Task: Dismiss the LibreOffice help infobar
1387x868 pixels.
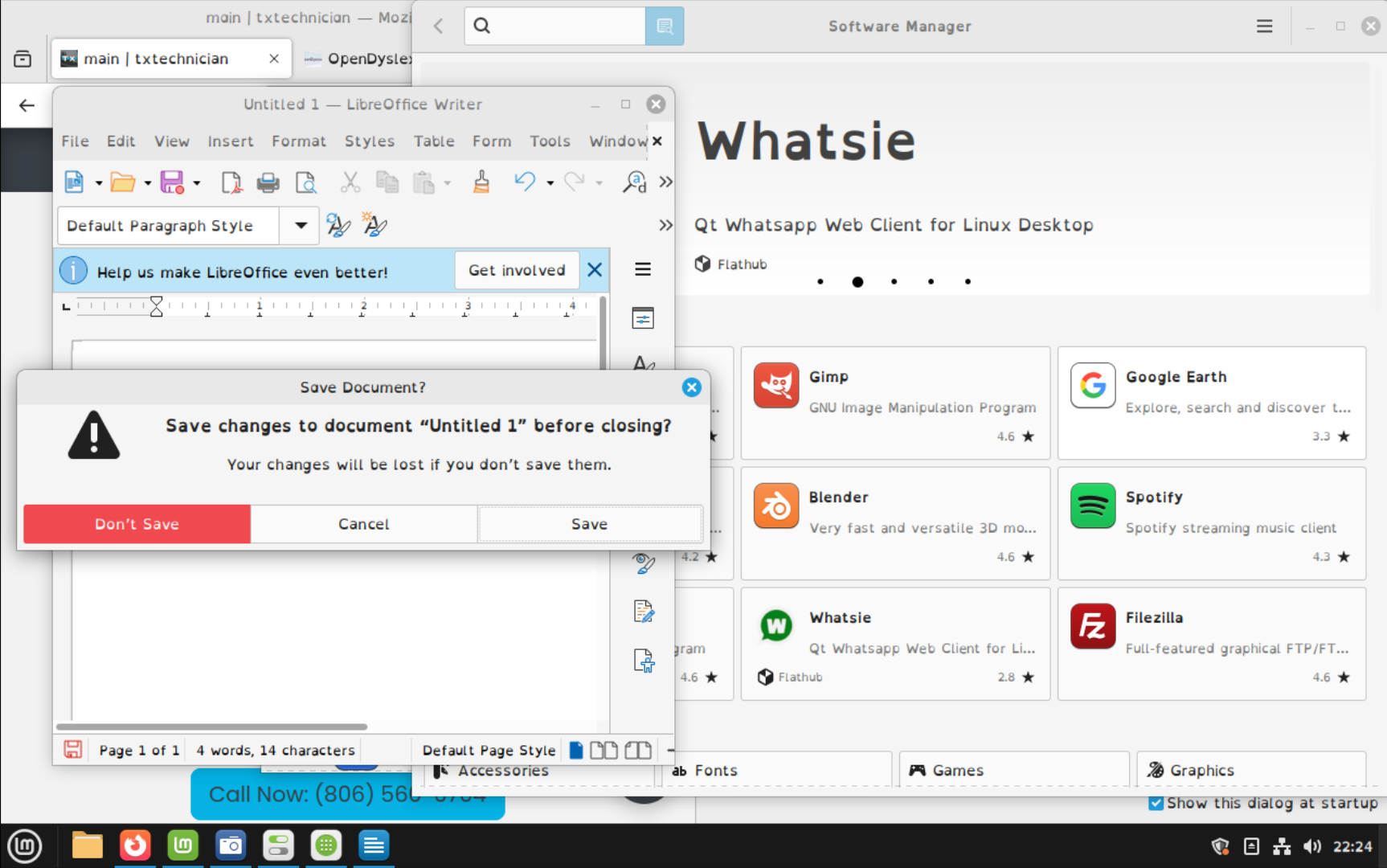Action: pyautogui.click(x=595, y=270)
